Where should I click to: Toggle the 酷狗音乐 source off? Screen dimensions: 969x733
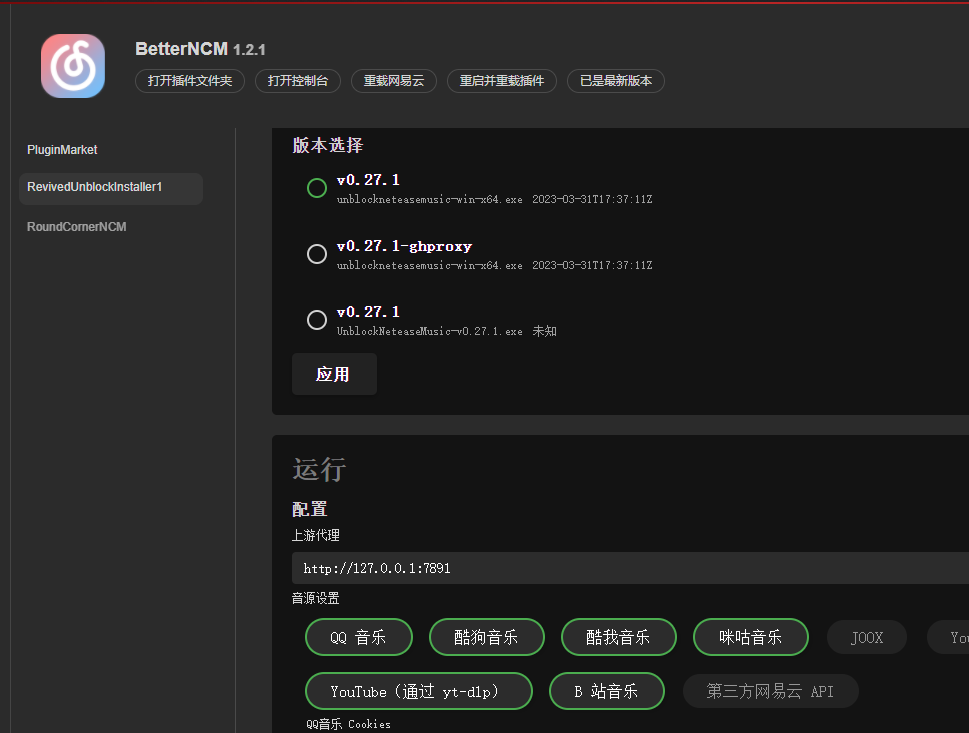coord(486,637)
